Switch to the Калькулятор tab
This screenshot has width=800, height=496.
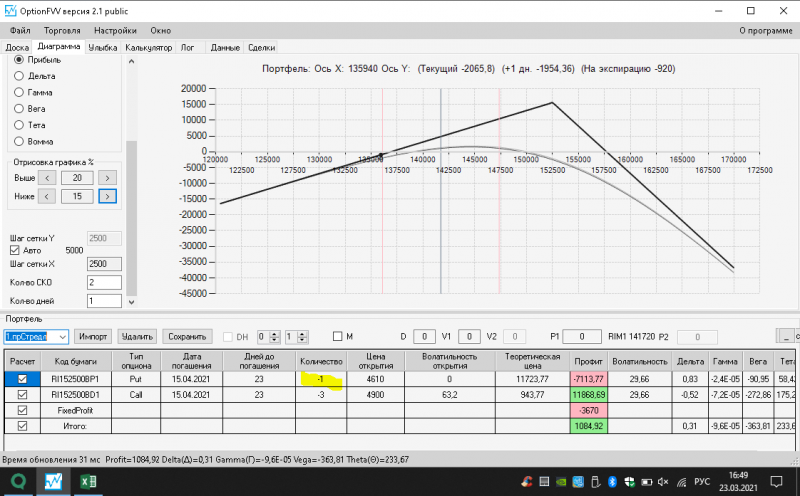[x=148, y=47]
